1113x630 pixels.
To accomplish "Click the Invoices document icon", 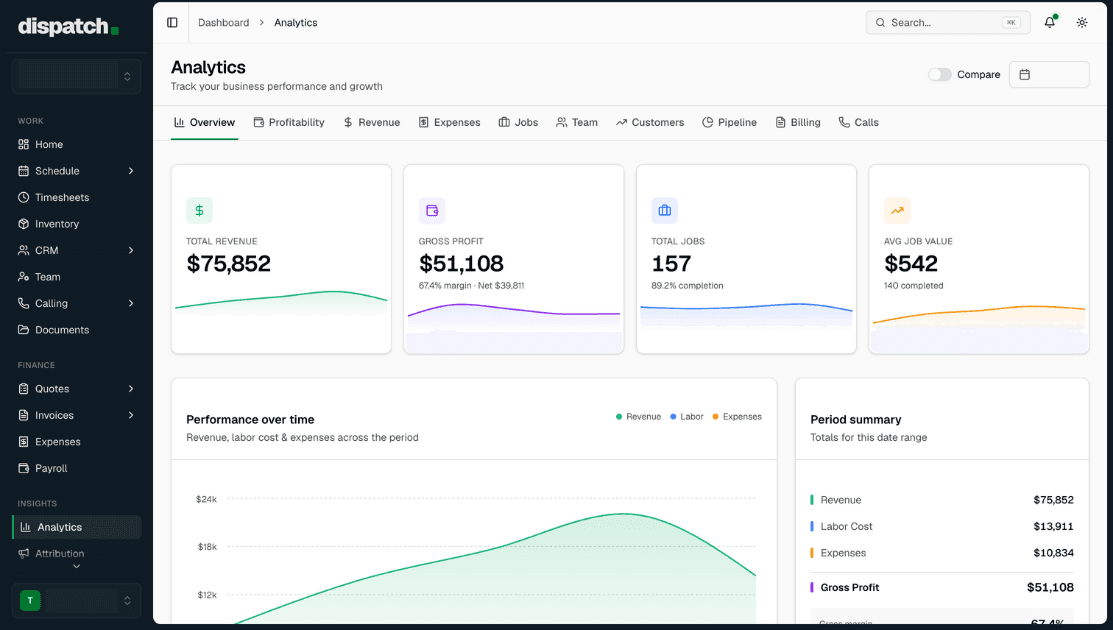I will 23,415.
